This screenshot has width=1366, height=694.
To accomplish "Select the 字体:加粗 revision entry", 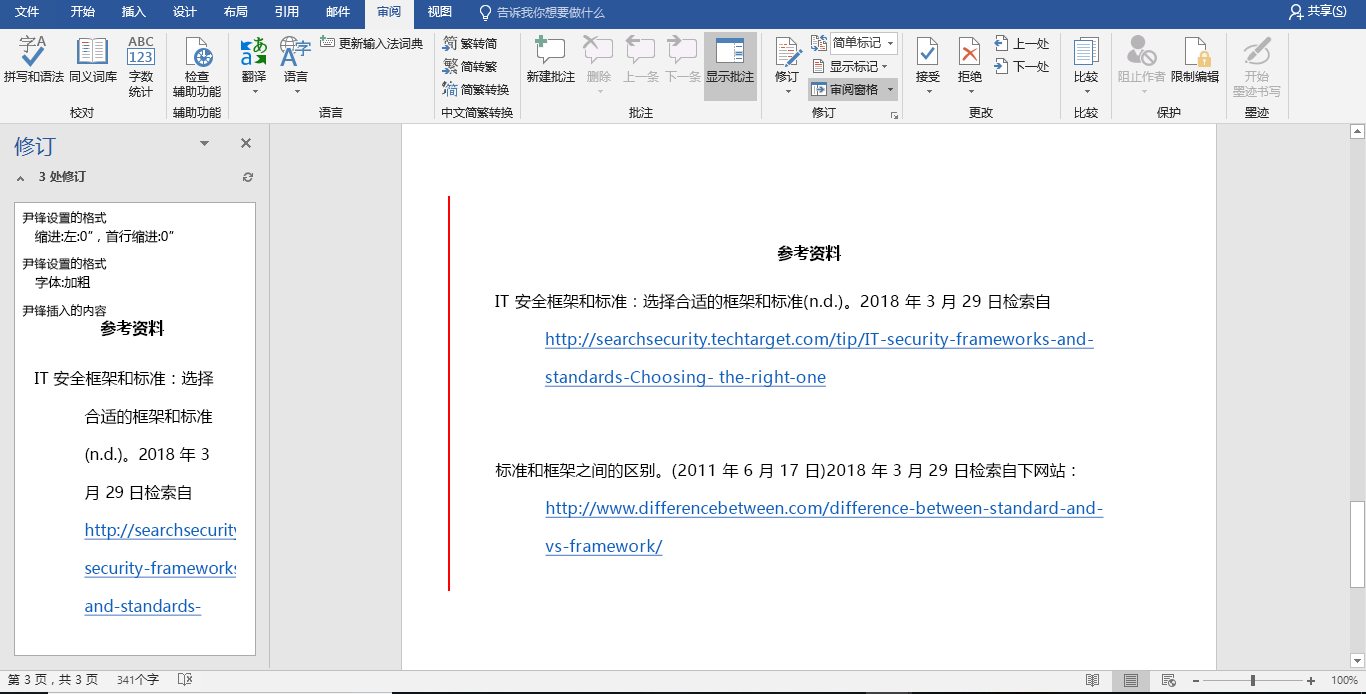I will pos(63,282).
